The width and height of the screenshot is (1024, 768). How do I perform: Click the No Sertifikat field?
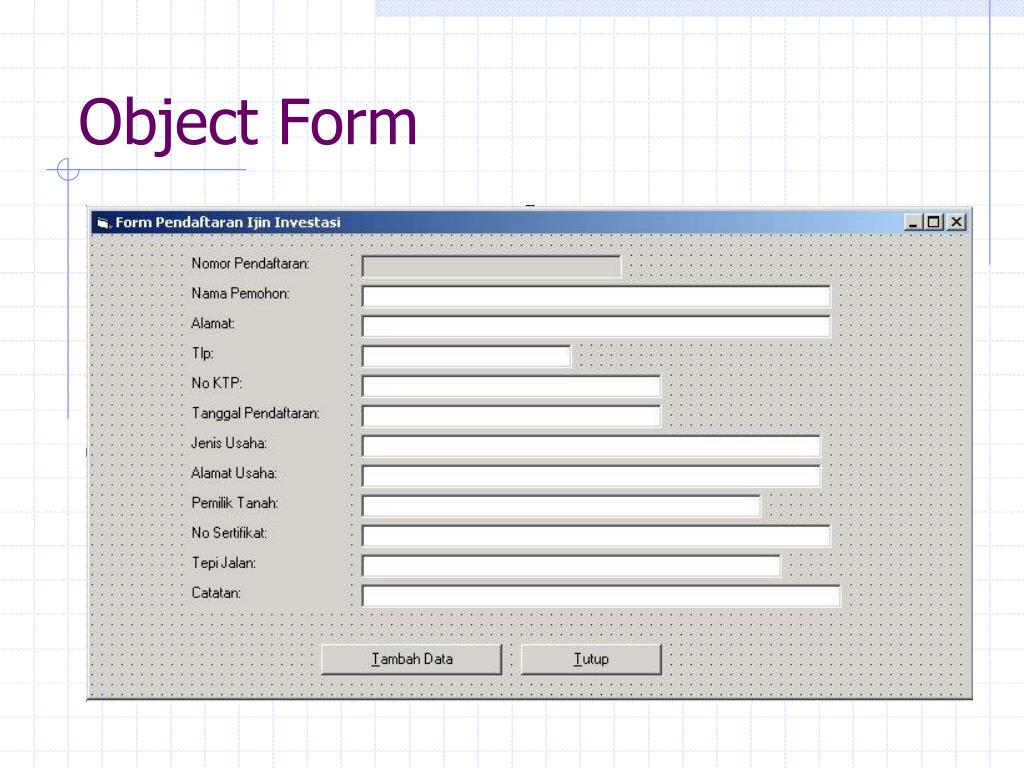pyautogui.click(x=596, y=536)
